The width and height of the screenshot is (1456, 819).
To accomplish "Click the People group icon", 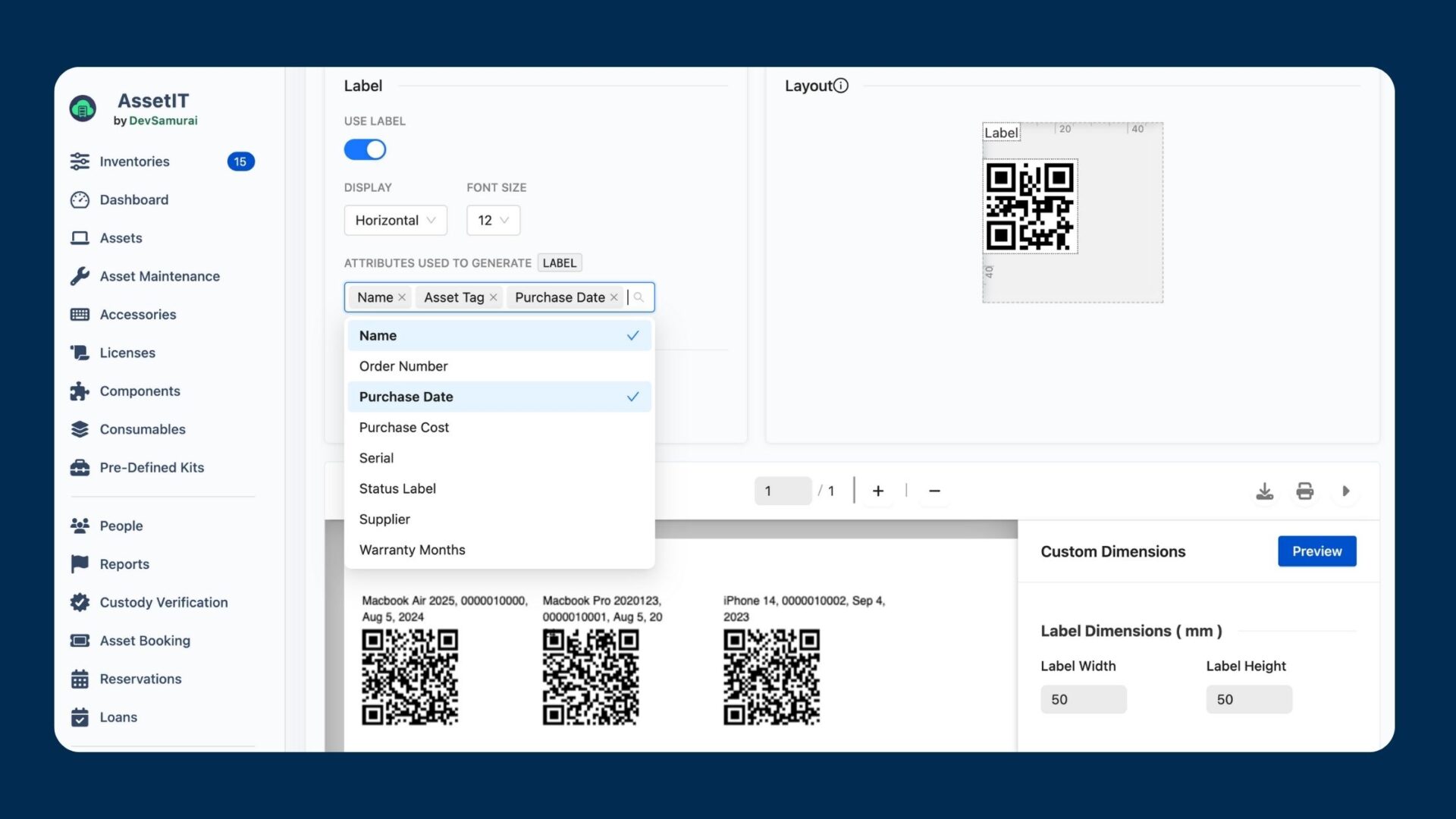I will click(80, 526).
